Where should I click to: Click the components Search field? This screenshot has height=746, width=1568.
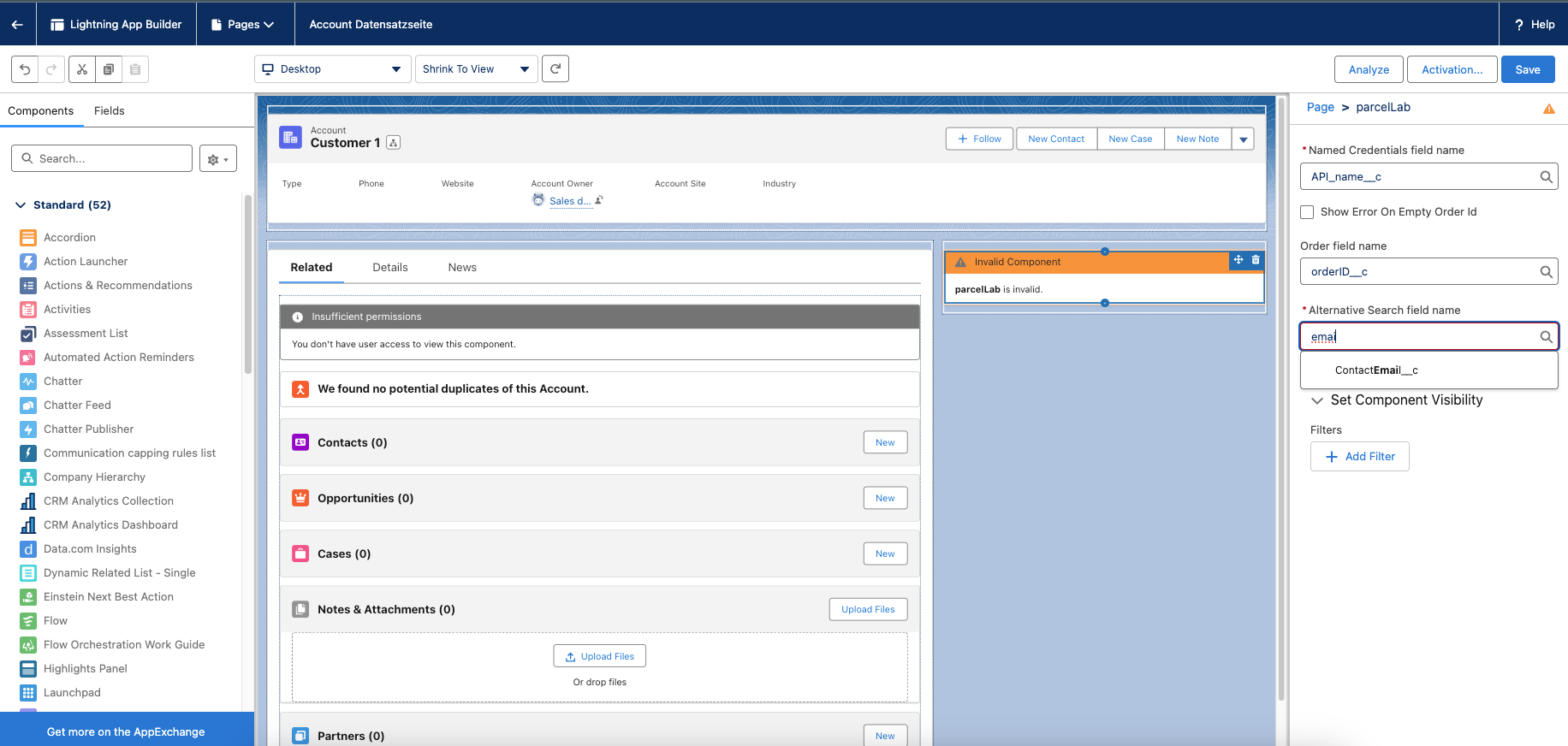point(102,158)
